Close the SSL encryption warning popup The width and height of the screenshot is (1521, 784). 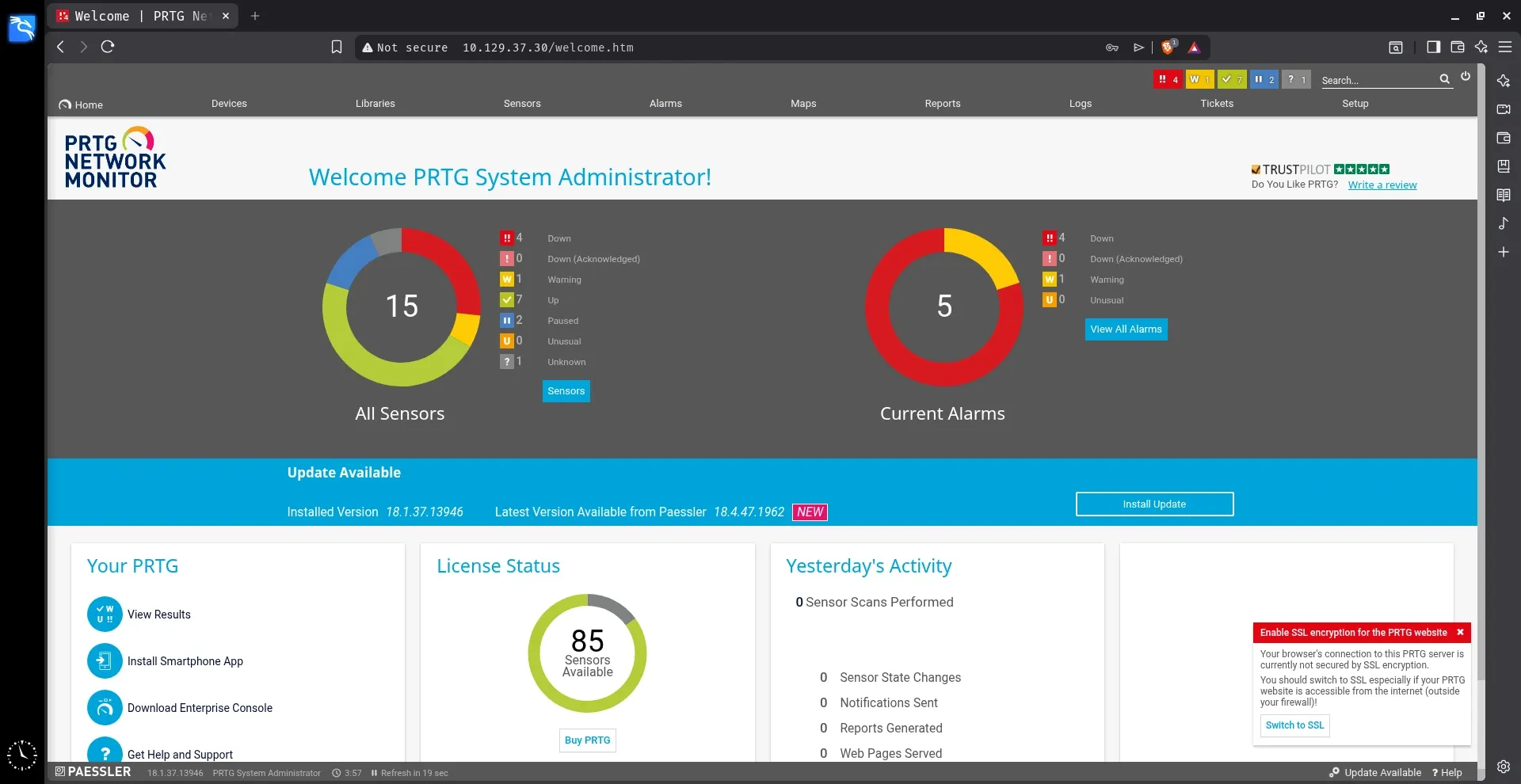coord(1460,632)
